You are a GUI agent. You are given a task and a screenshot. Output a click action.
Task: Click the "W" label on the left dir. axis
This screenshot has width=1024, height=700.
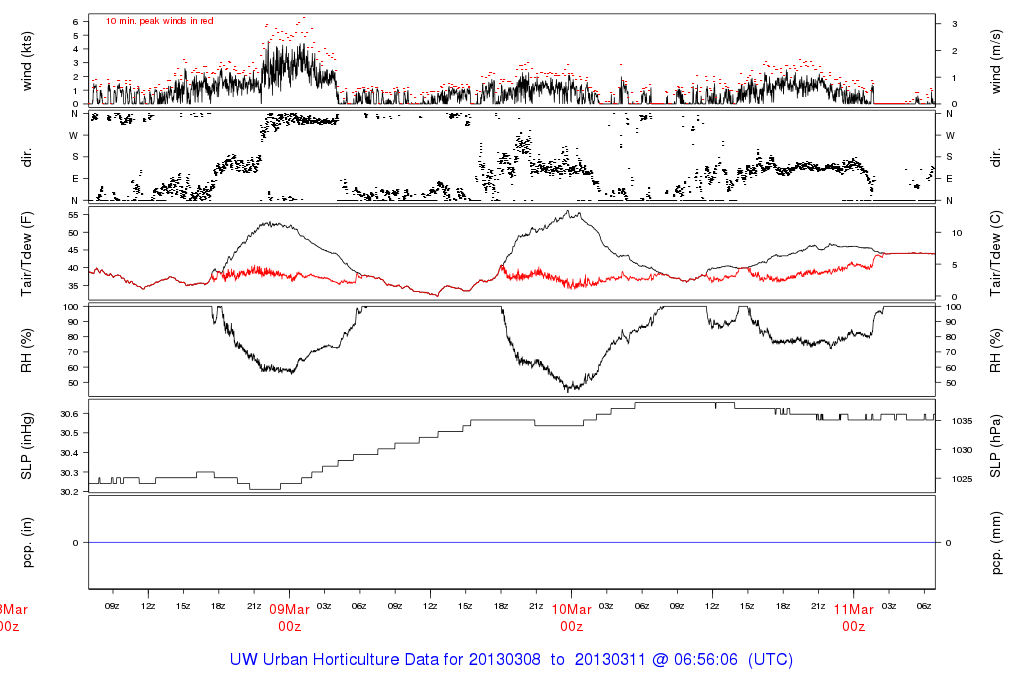click(x=74, y=136)
